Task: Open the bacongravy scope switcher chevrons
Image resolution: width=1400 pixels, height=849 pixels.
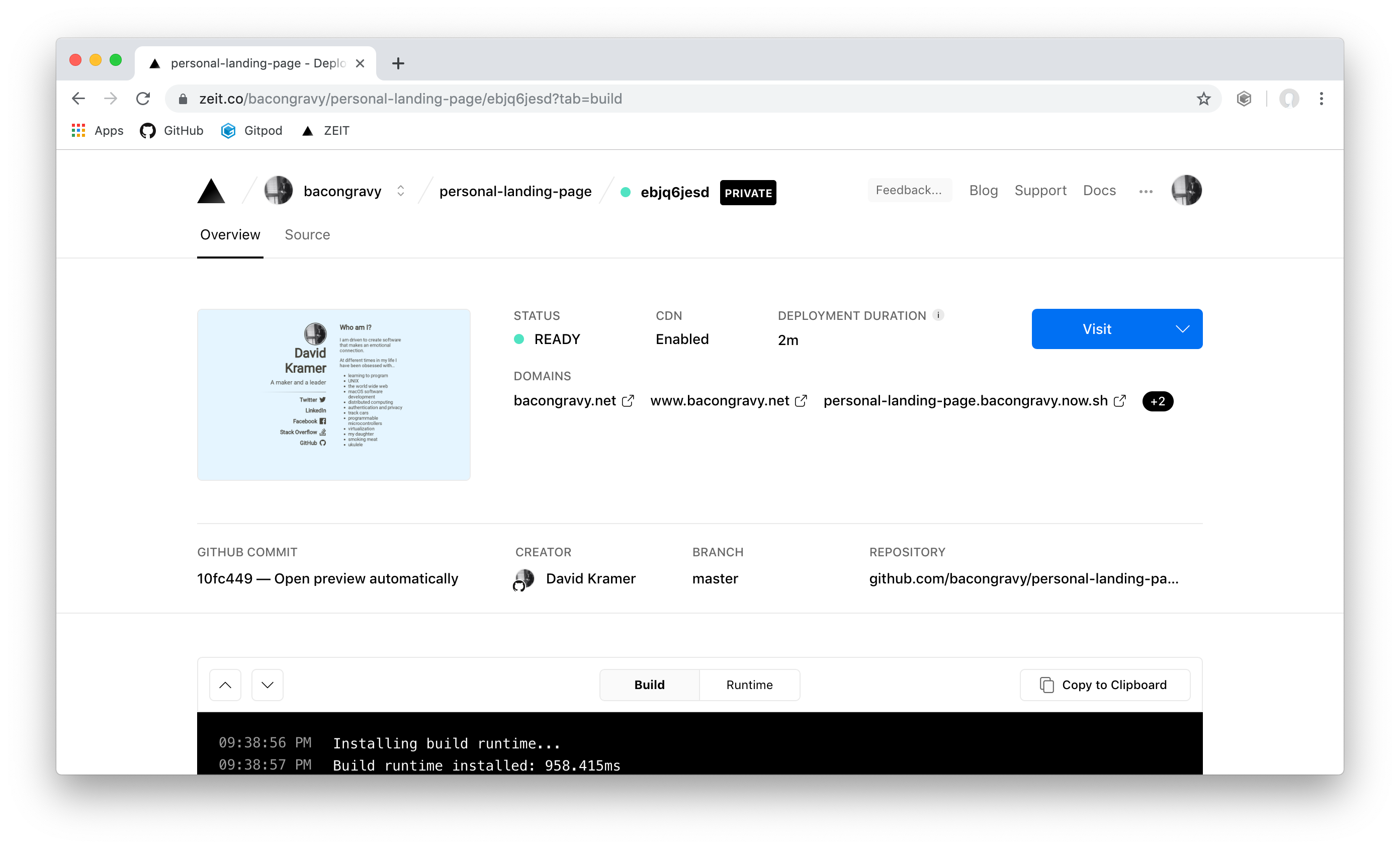Action: (401, 191)
